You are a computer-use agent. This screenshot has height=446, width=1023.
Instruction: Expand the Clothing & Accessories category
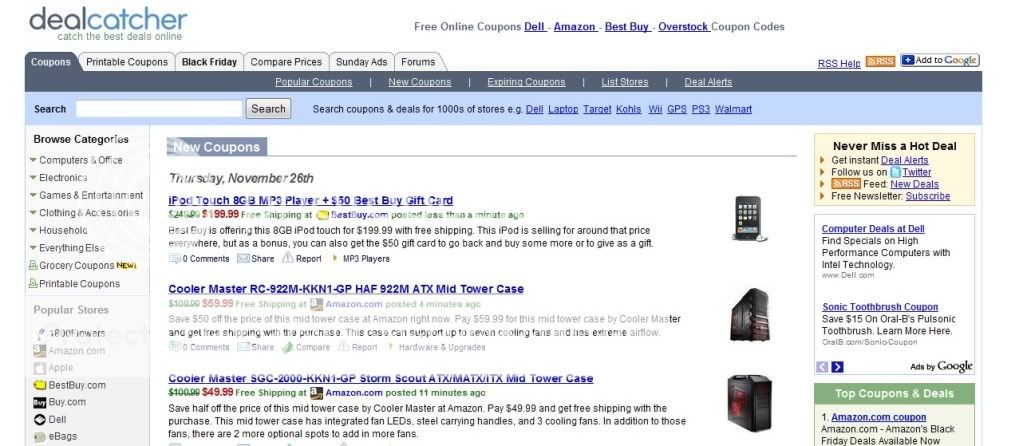33,213
